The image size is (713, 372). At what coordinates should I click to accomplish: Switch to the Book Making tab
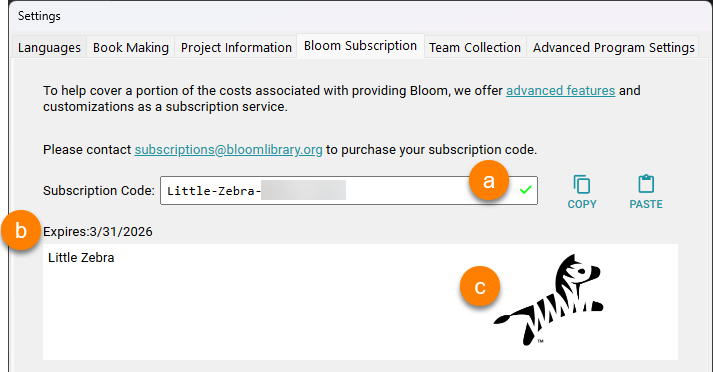coord(131,47)
